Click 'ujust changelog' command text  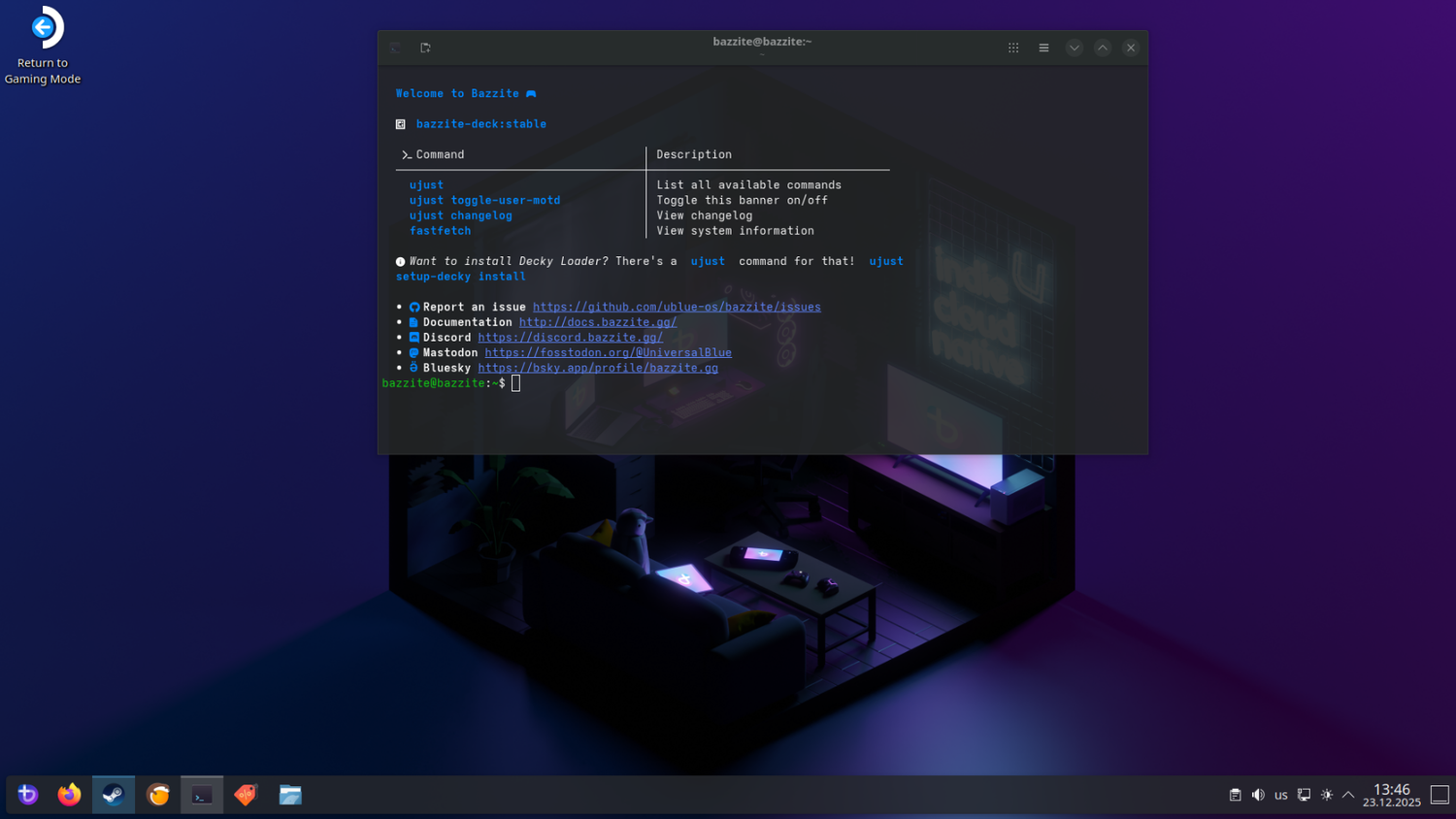[461, 215]
